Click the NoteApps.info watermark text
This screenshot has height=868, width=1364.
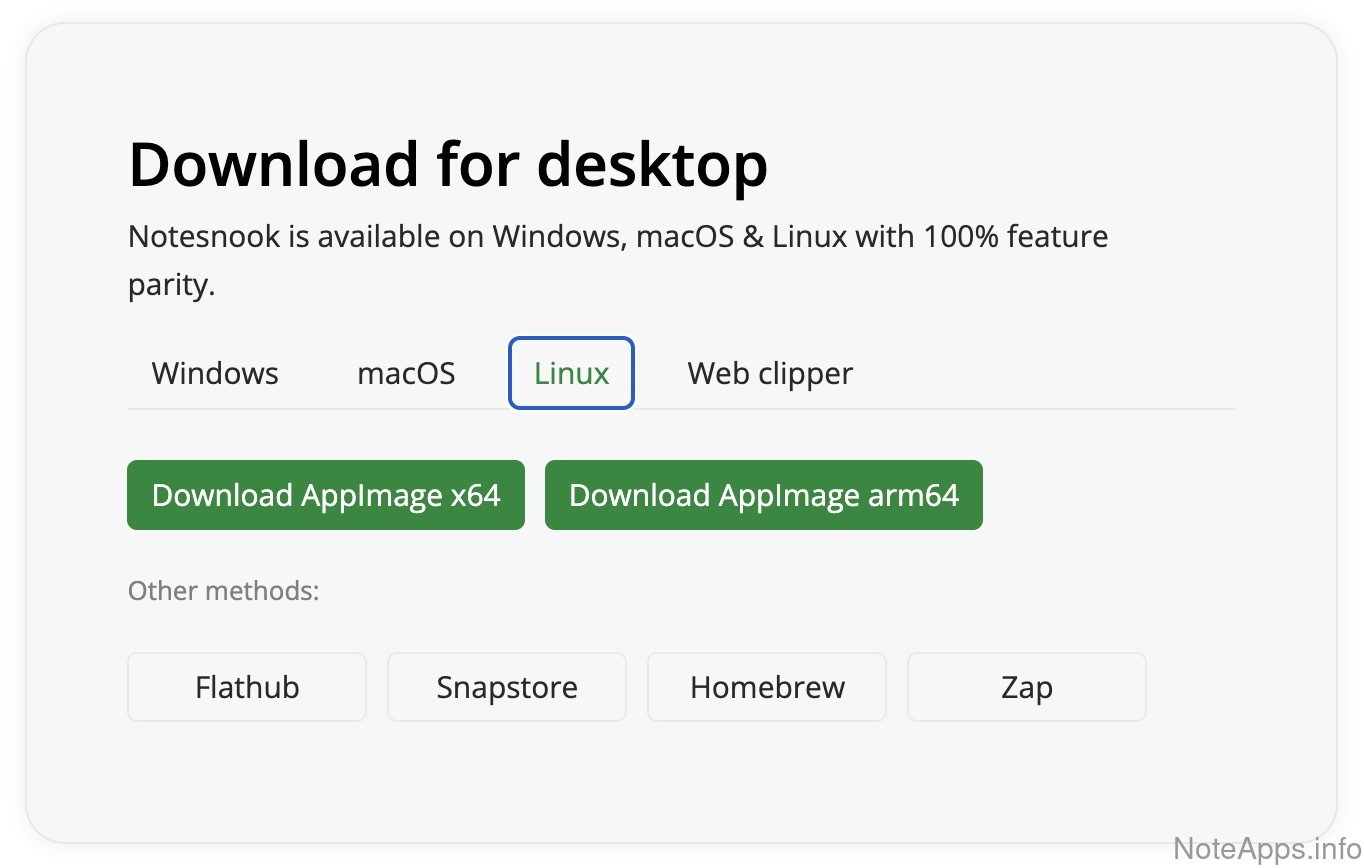click(1265, 849)
